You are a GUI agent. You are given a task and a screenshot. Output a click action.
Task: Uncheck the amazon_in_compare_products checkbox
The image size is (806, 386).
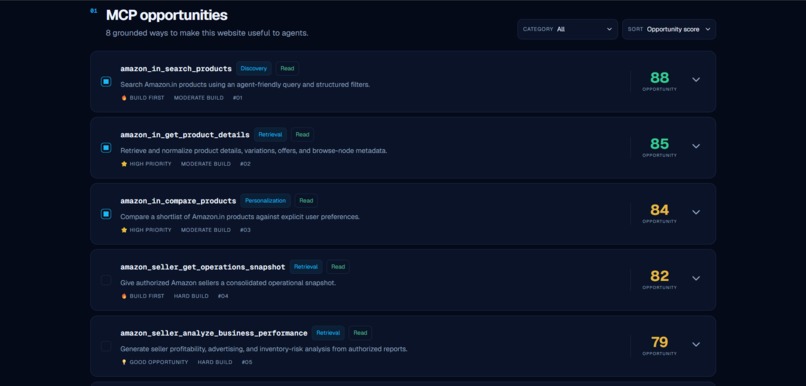(106, 214)
